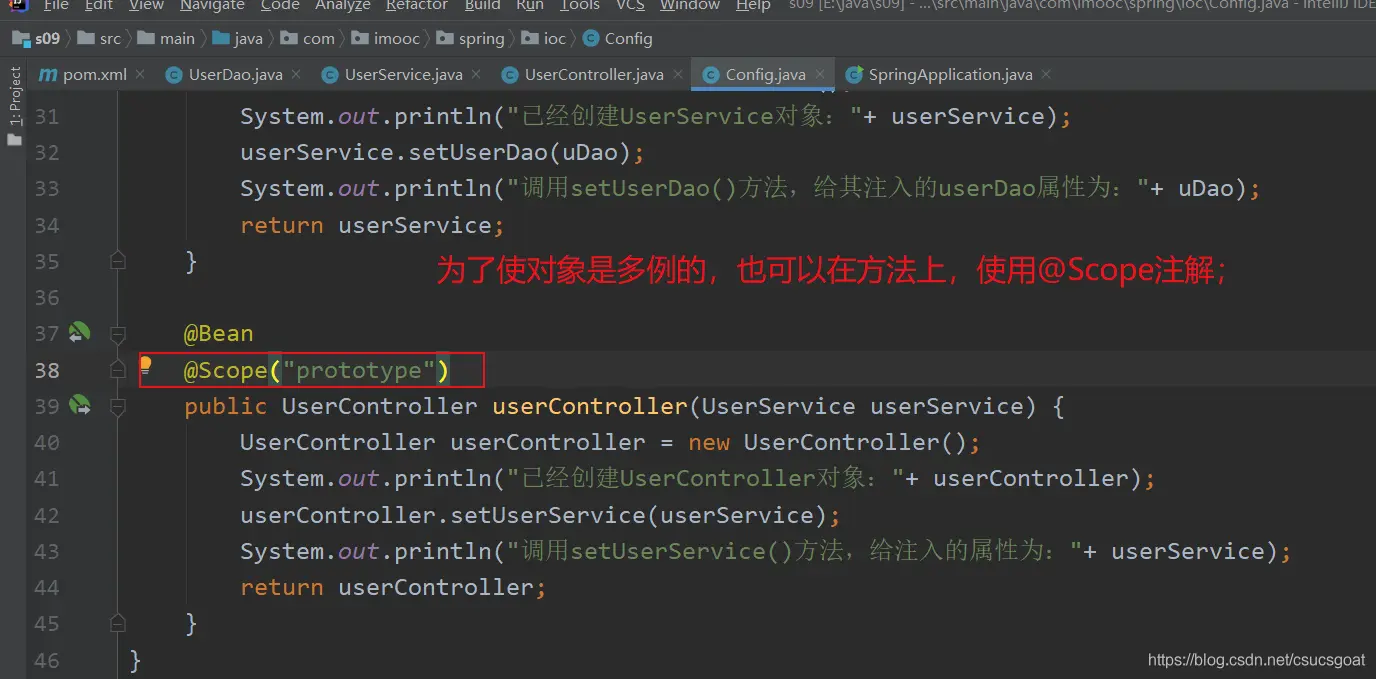Viewport: 1376px width, 679px height.
Task: Open the Edit menu
Action: pyautogui.click(x=99, y=5)
